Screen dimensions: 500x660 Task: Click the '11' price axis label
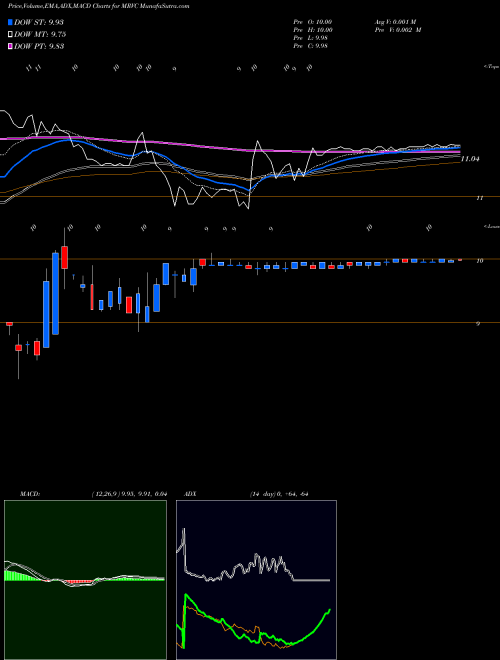click(x=479, y=197)
